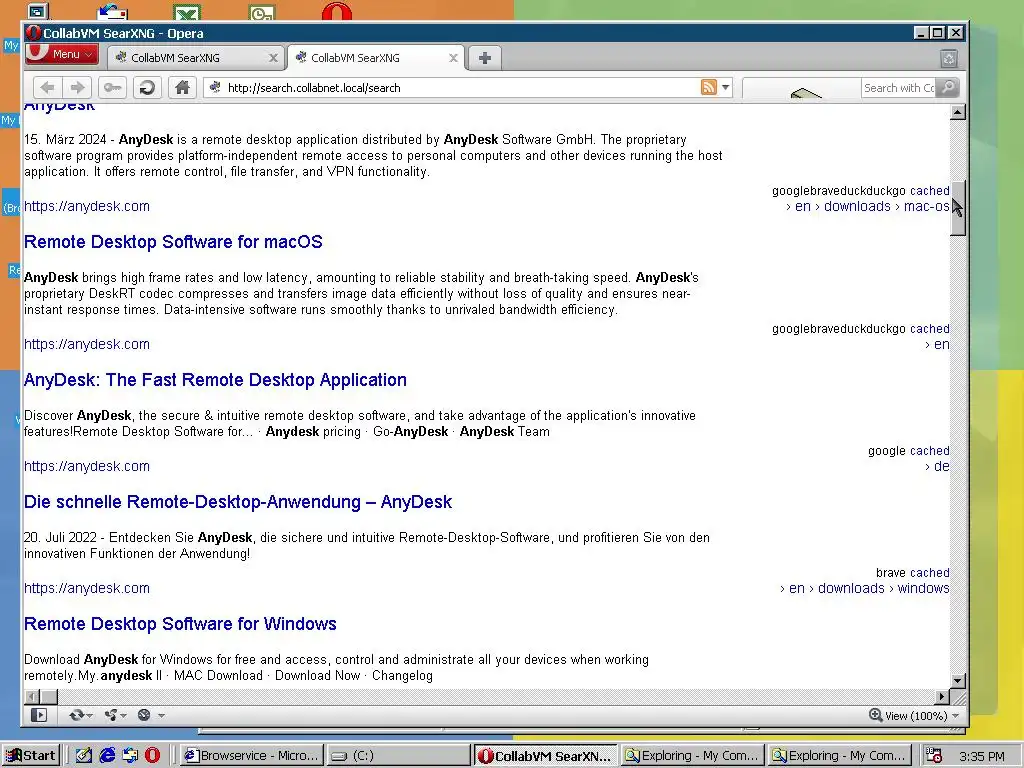Click the notepad quick launch icon
1024x768 pixels.
pos(84,756)
